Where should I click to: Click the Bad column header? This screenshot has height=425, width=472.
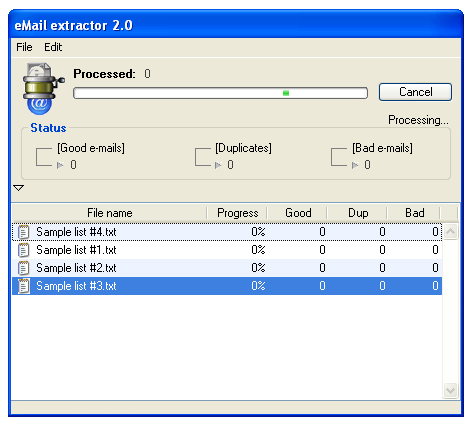(x=414, y=213)
